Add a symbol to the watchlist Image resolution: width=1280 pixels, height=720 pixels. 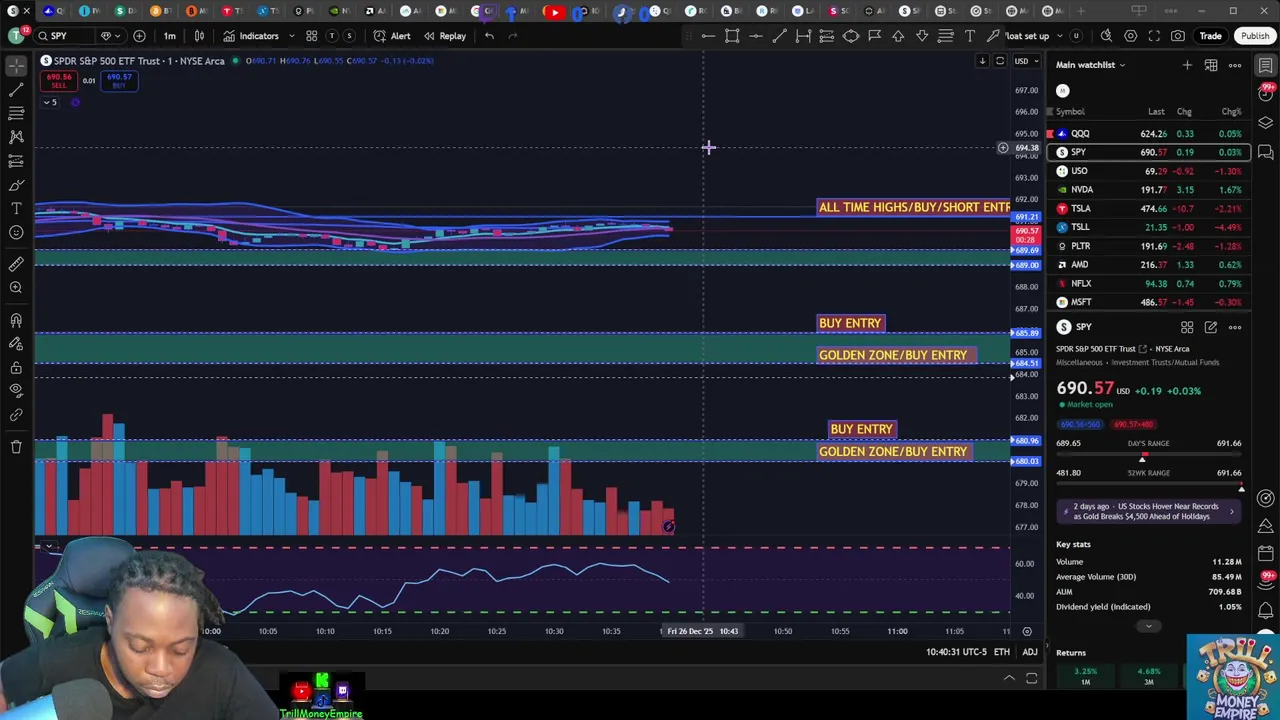click(x=1187, y=65)
